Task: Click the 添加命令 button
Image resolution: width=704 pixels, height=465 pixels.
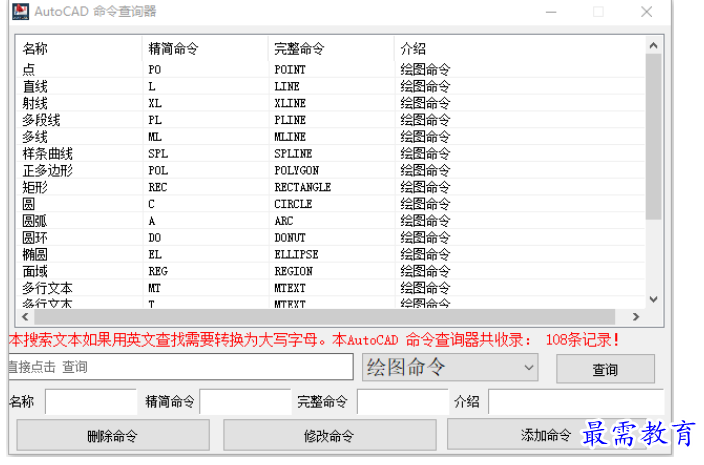Action: [546, 434]
